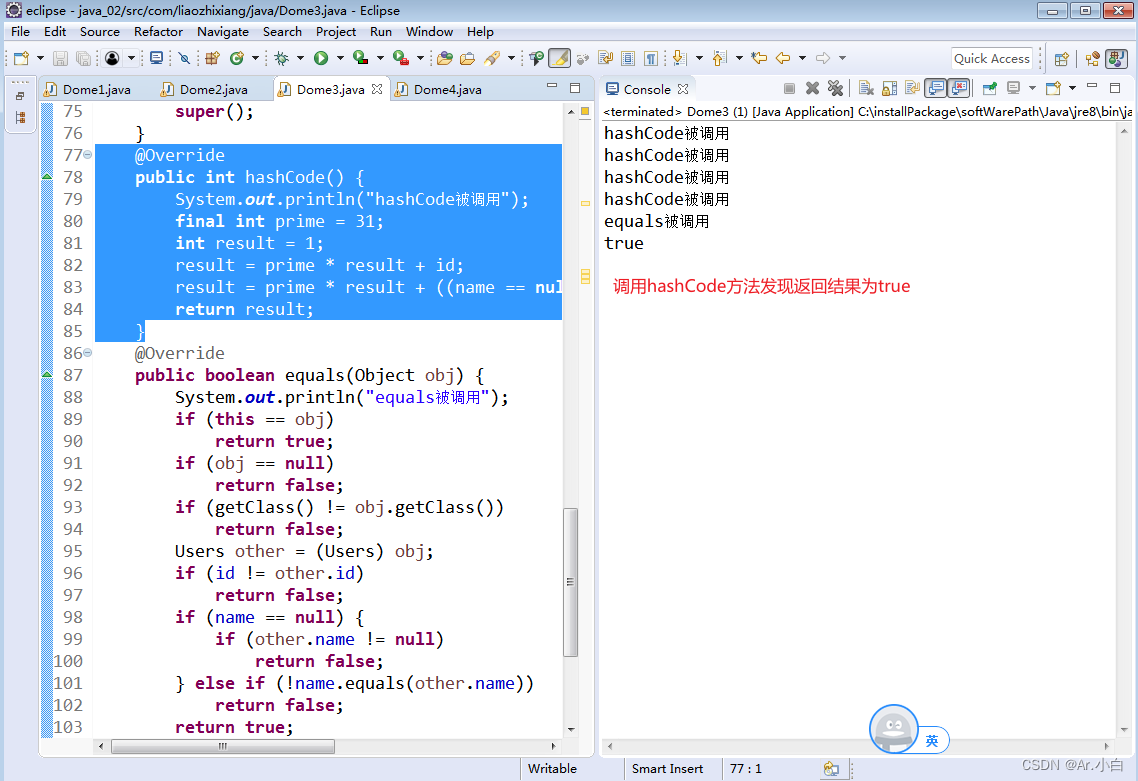Click the Save All toolbar icon
The height and width of the screenshot is (781, 1138).
(83, 58)
